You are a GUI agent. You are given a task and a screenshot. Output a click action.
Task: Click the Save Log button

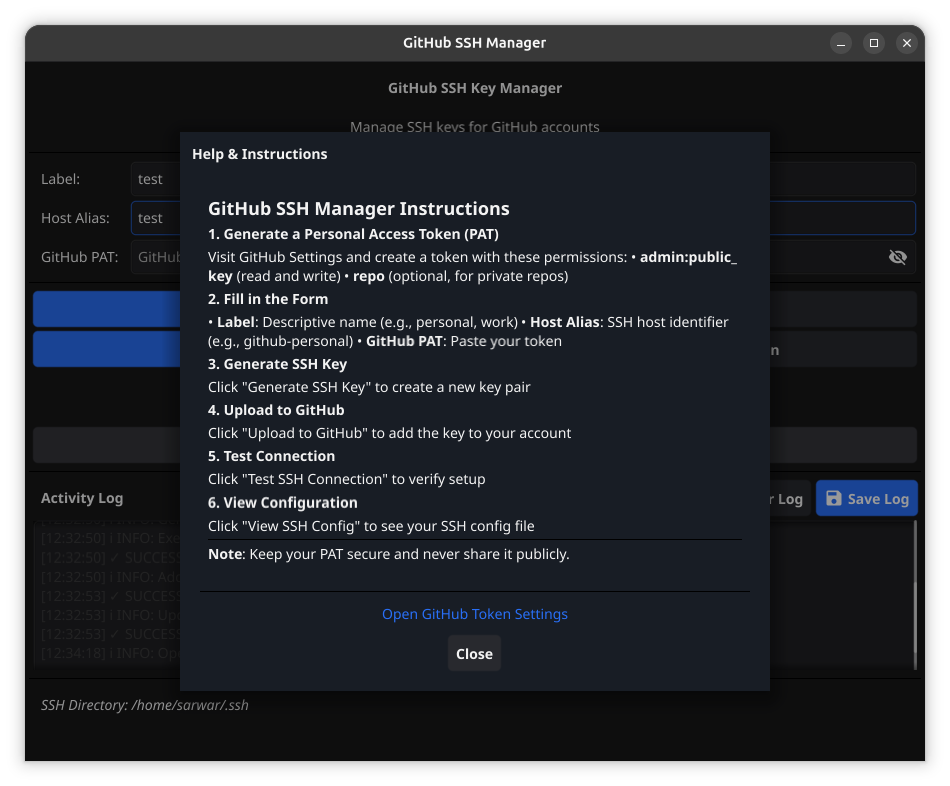866,498
